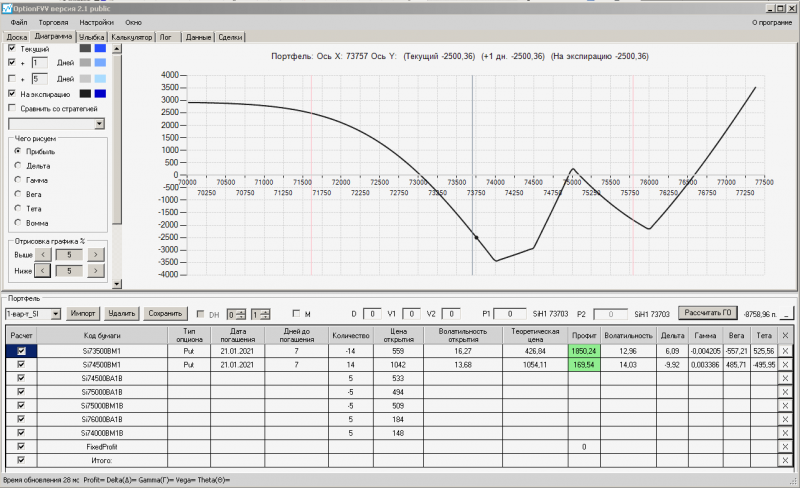Screen dimensions: 800x488
Task: Select the Вомма radio button
Action: pos(18,223)
